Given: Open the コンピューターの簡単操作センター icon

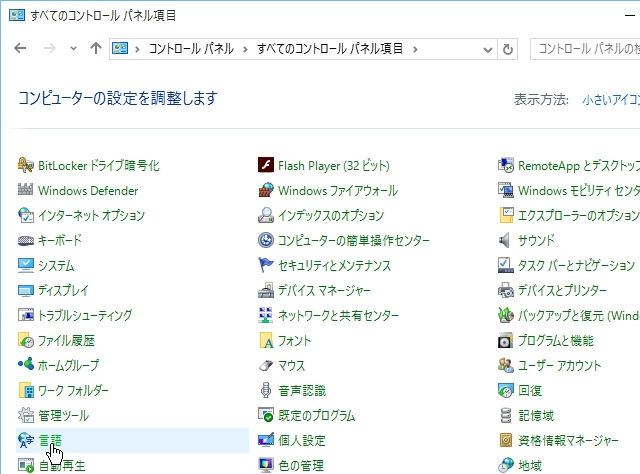Looking at the screenshot, I should coord(266,240).
